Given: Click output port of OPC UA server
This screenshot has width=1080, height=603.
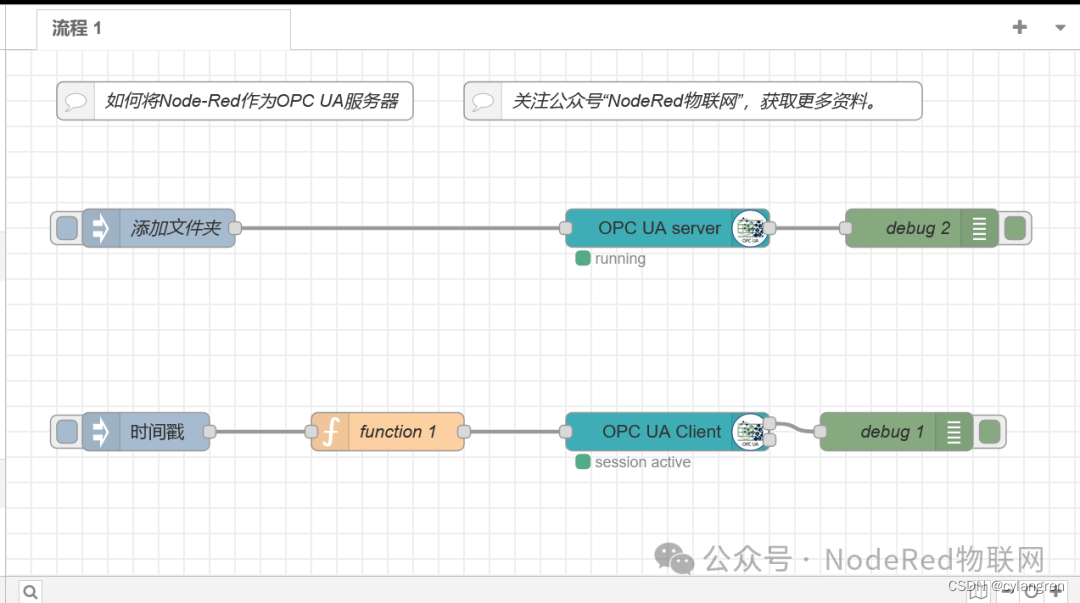Looking at the screenshot, I should [769, 228].
